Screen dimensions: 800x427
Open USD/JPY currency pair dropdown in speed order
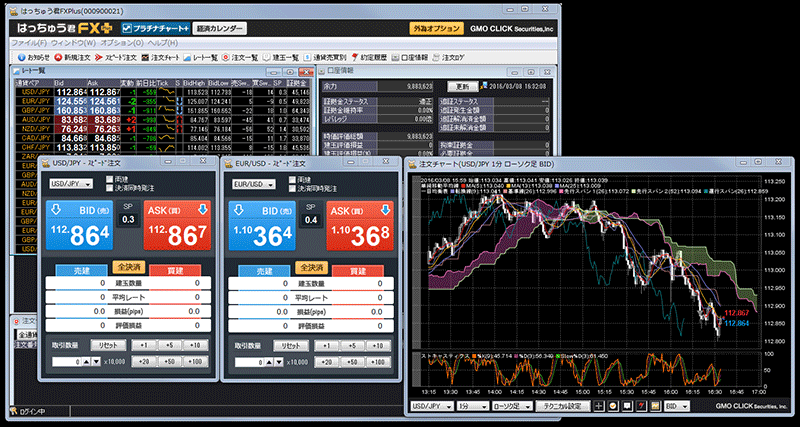(69, 184)
